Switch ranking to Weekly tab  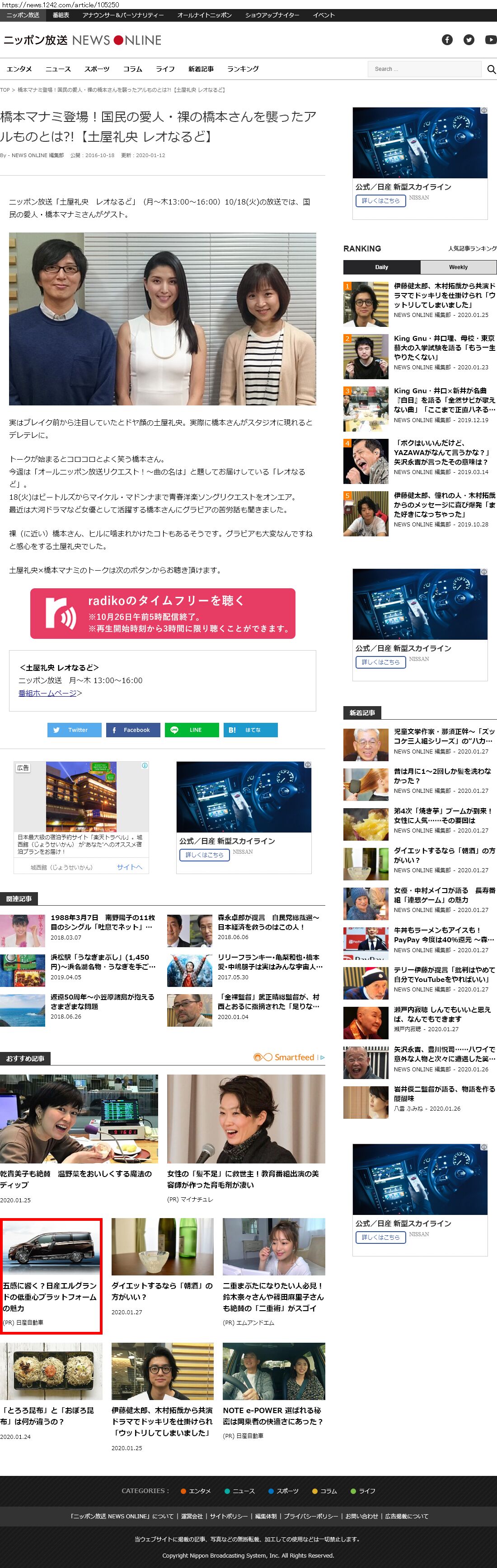(x=458, y=267)
